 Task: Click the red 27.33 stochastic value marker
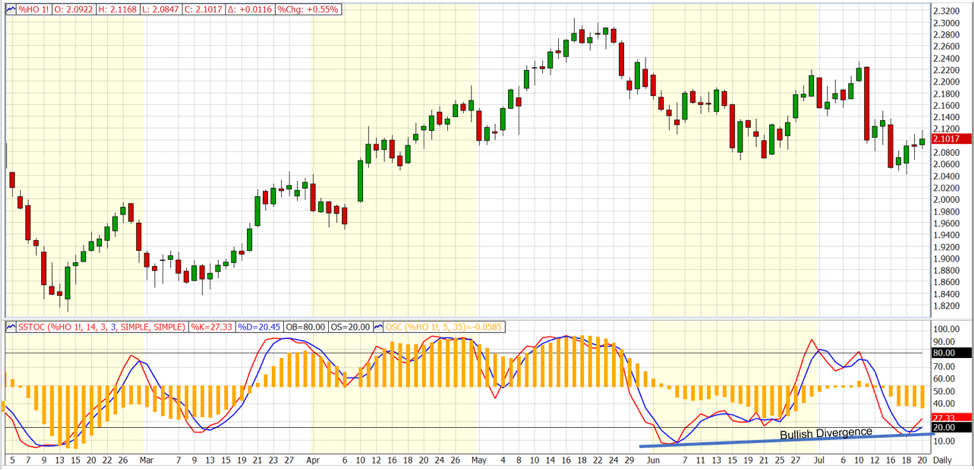tap(946, 417)
